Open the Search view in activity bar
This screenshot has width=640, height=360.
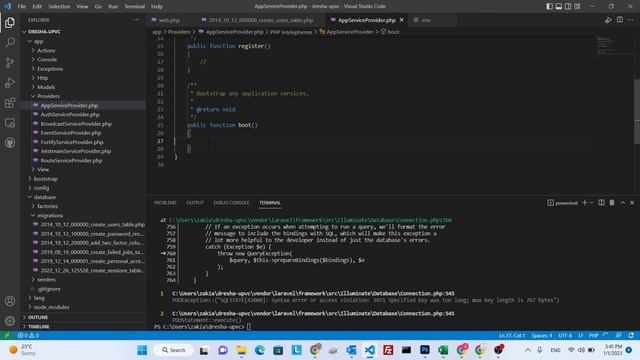pos(10,42)
